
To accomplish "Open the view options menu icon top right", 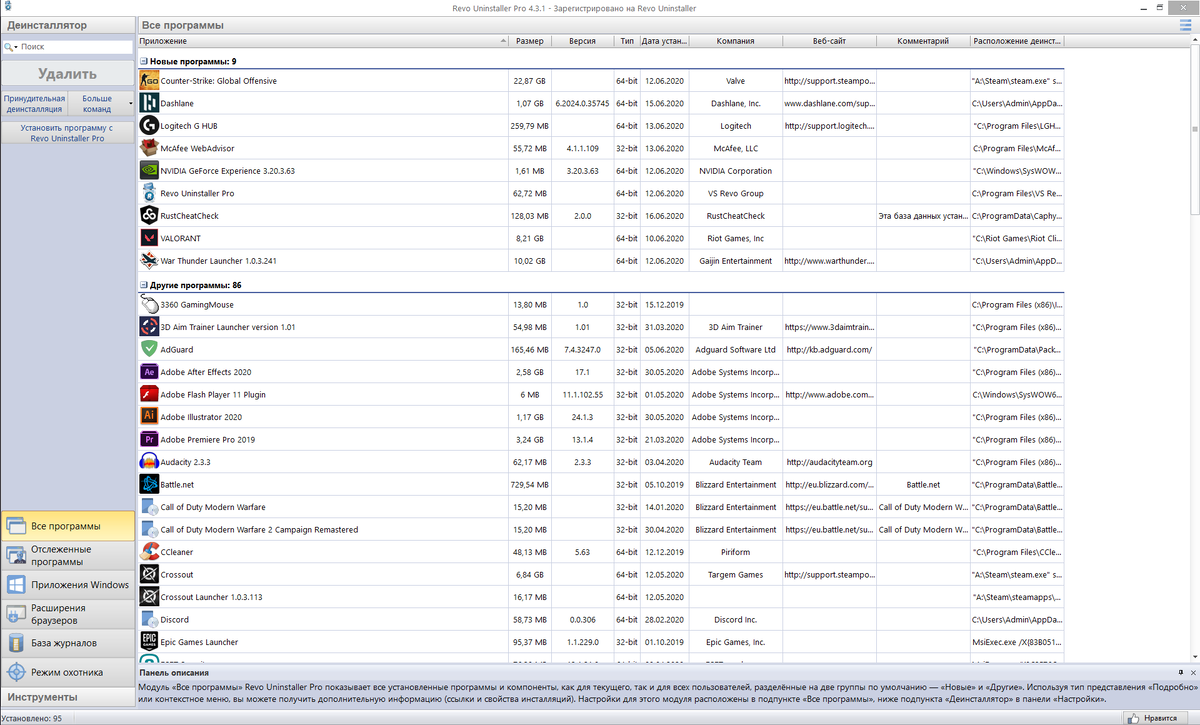I will pyautogui.click(x=1186, y=25).
